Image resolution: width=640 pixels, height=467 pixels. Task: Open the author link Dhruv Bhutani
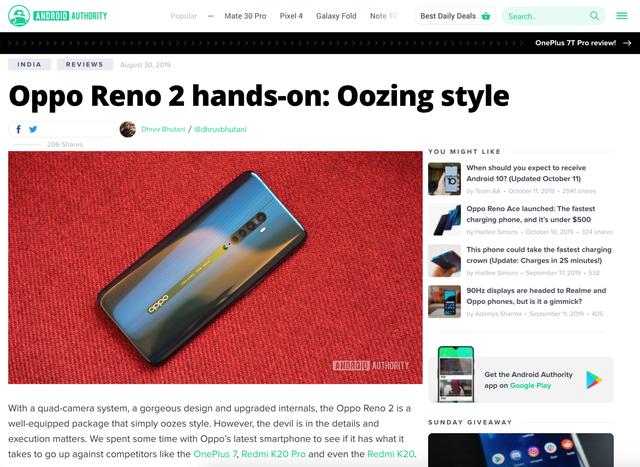coord(163,129)
